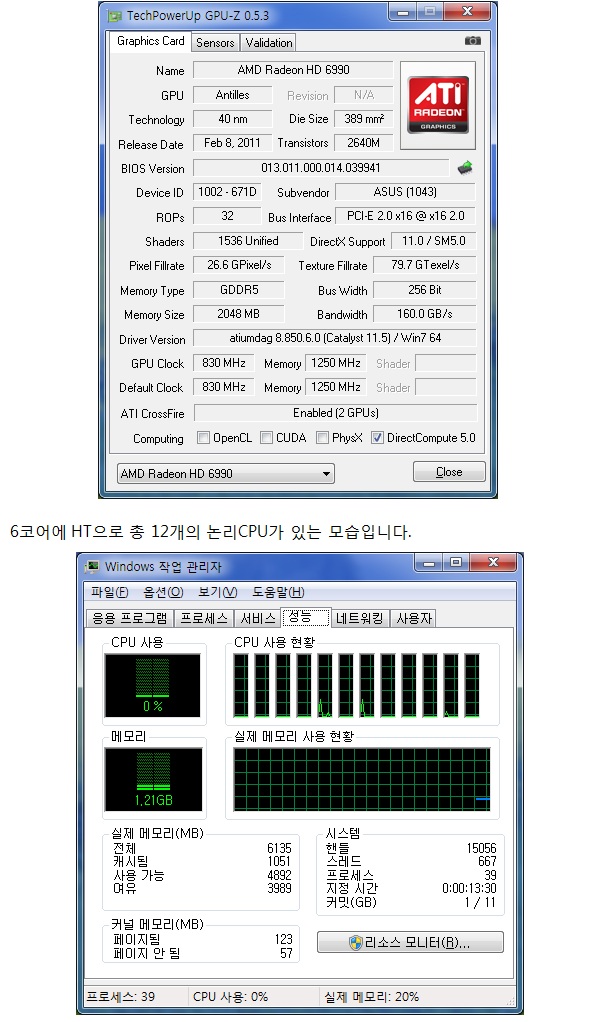Screen dimensions: 600x1022
Task: Click the Task Manager title bar icon
Action: 93,566
